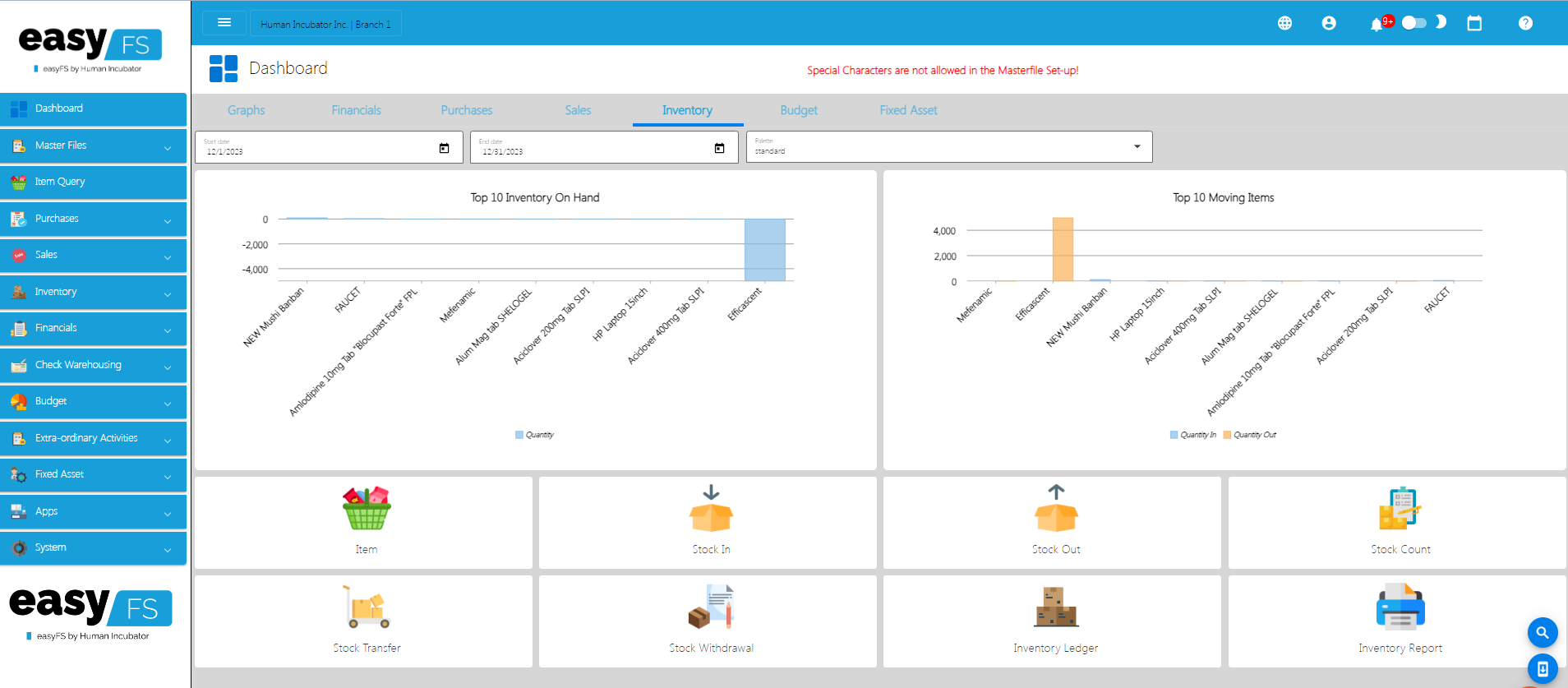1568x688 pixels.
Task: Switch to the Financials tab
Action: [x=356, y=110]
